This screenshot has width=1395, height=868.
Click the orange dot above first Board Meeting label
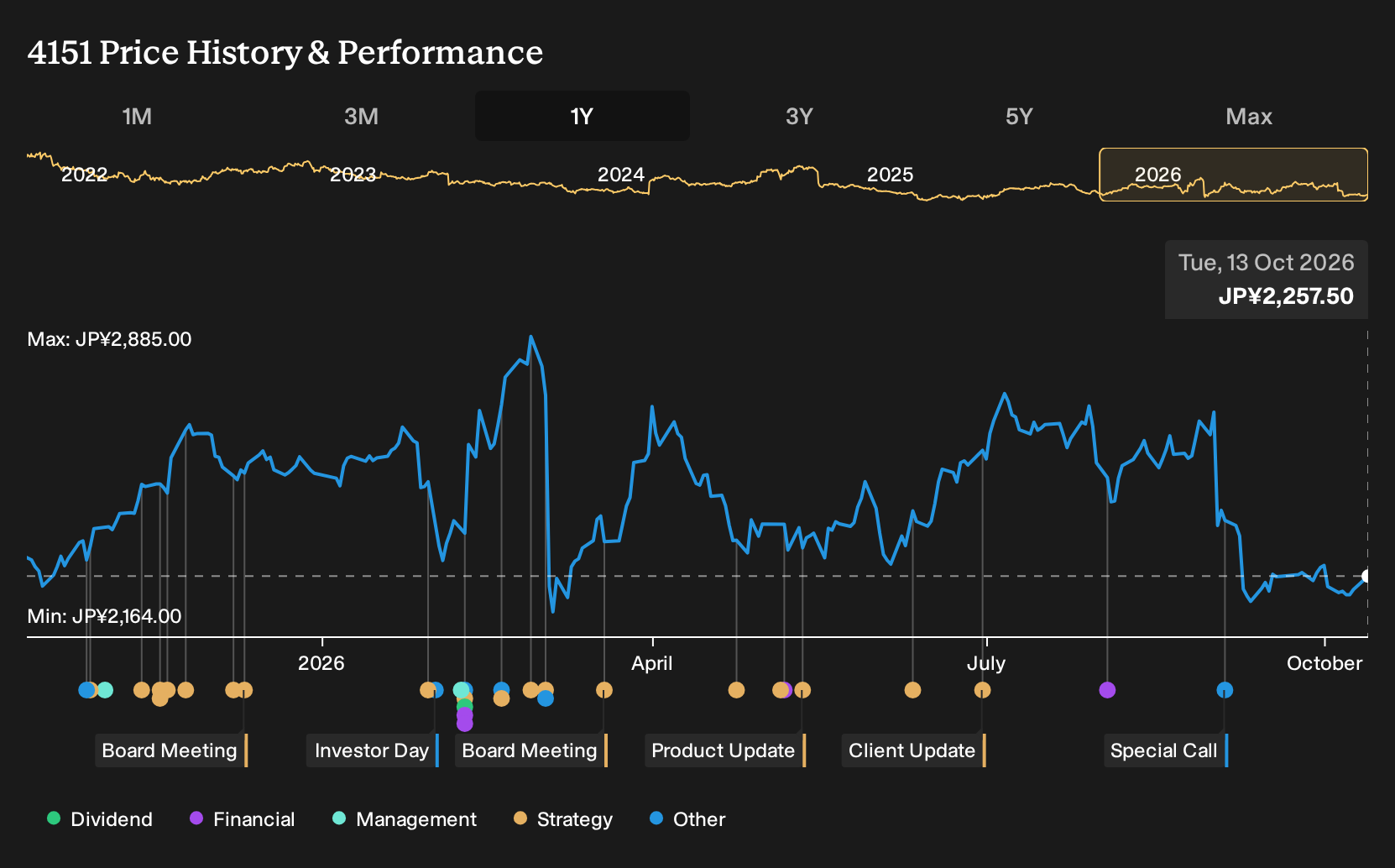coord(244,690)
